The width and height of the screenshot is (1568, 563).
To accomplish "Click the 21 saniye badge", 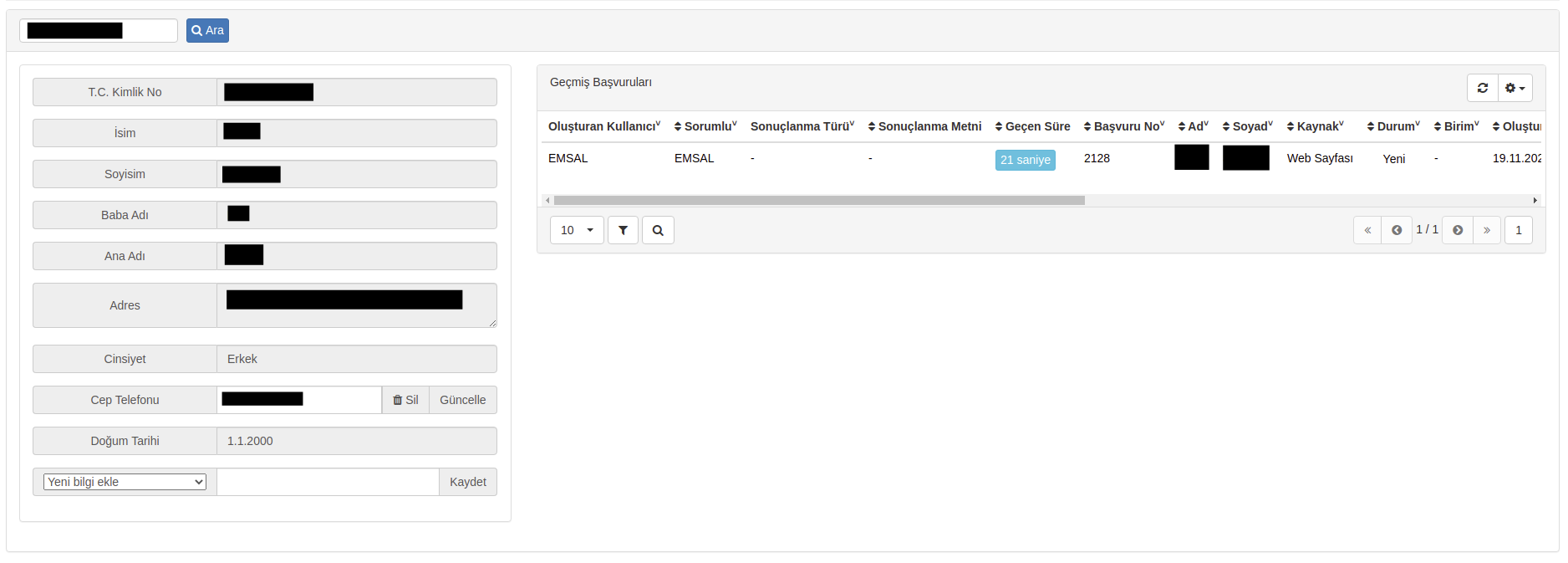I will point(1026,160).
